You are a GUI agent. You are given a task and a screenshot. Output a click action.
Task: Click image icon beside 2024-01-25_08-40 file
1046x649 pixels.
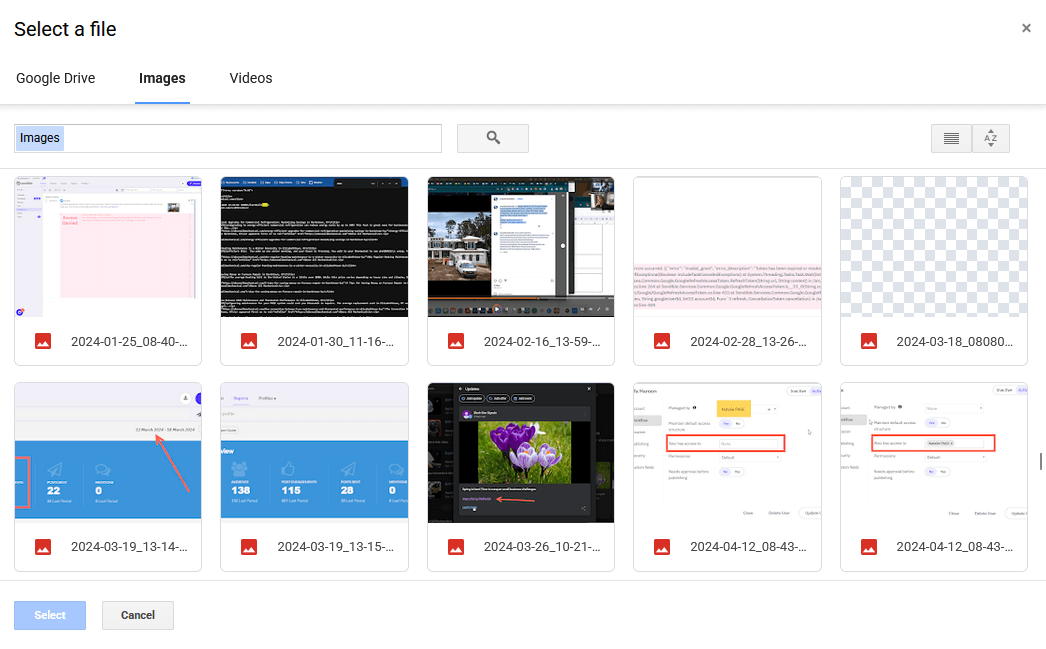pos(43,342)
